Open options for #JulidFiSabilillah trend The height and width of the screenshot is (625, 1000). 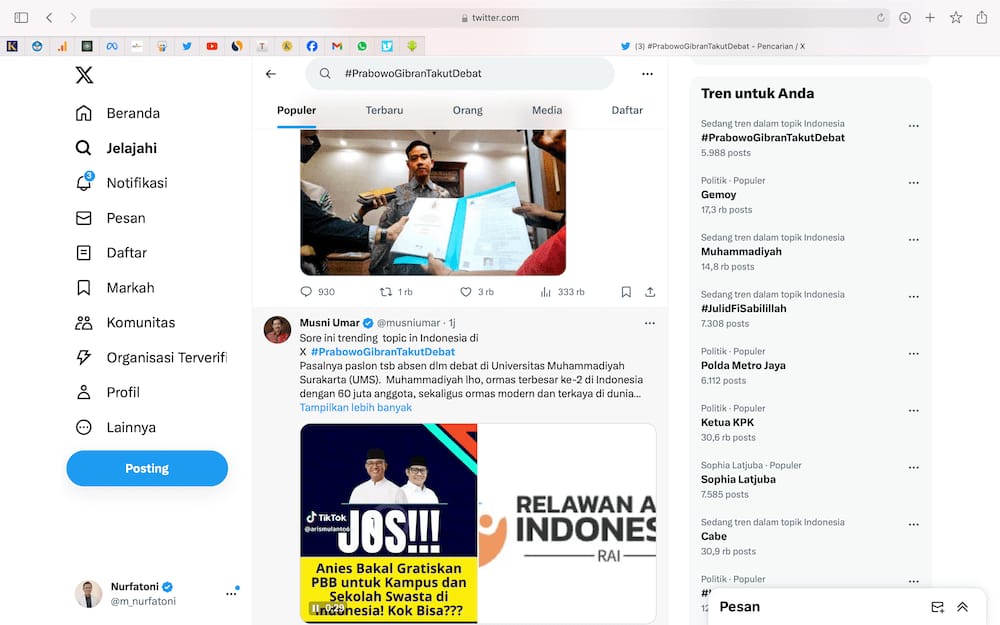[914, 297]
